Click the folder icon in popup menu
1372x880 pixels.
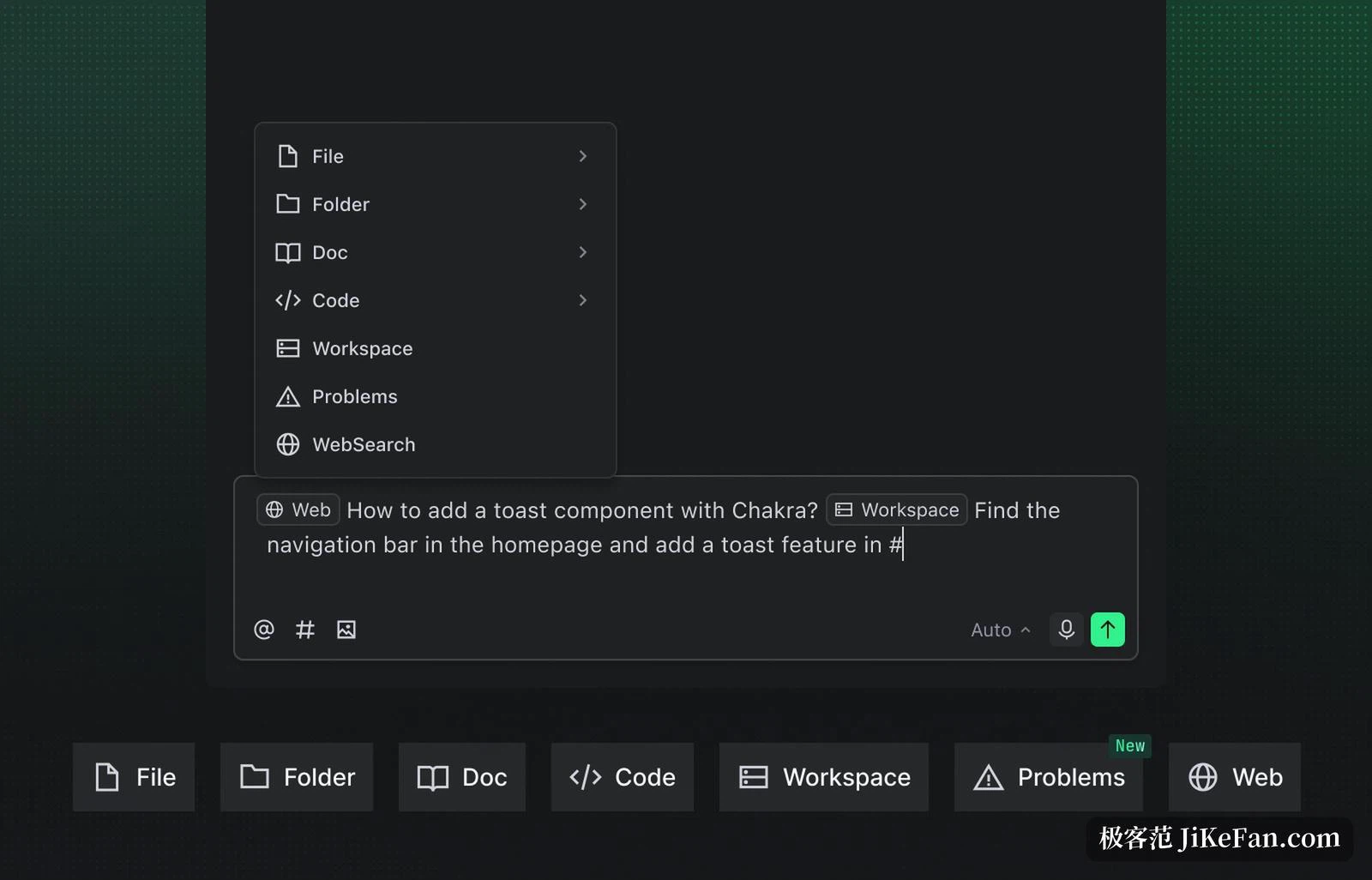[288, 204]
